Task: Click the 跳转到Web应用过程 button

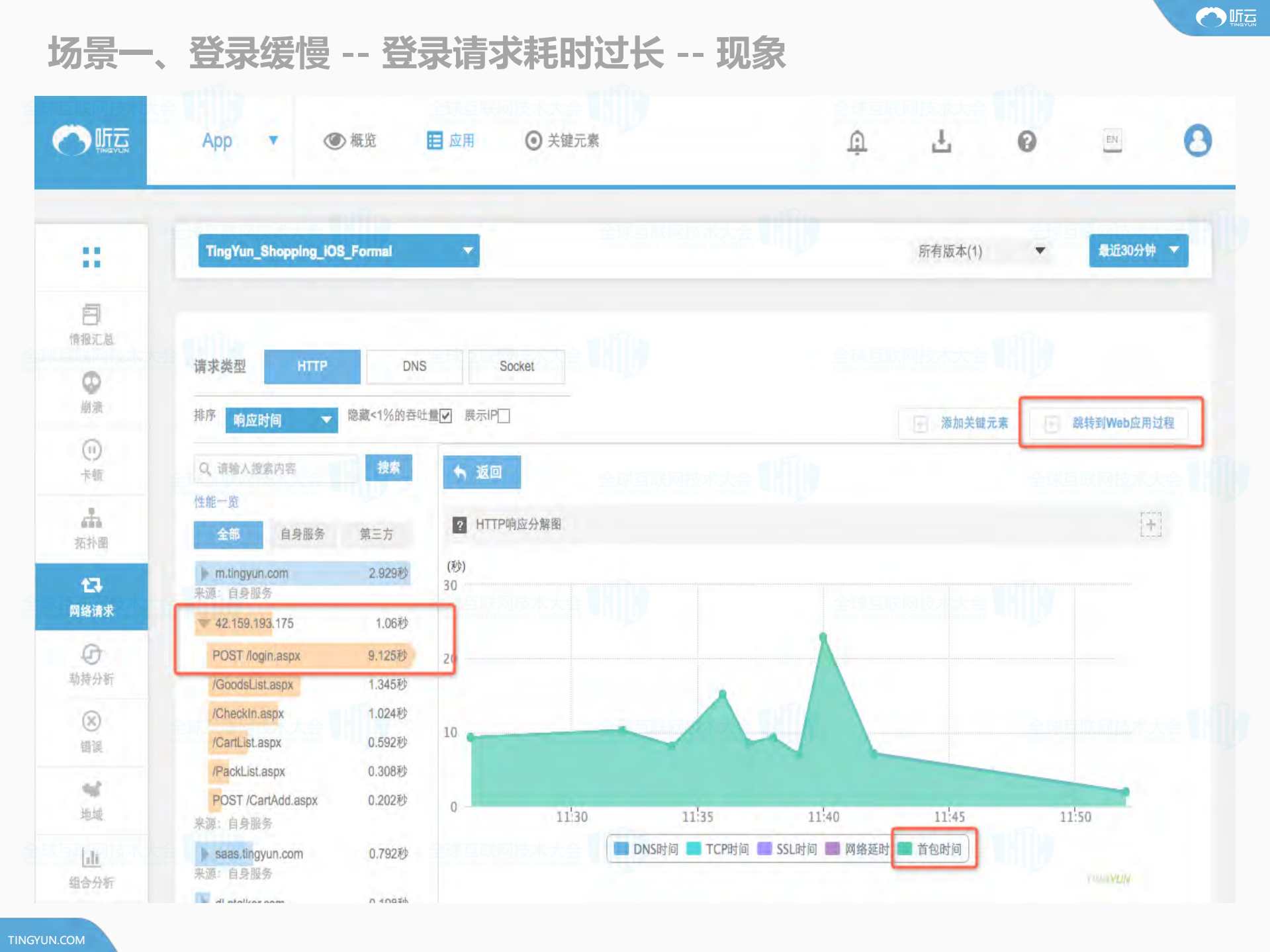Action: (x=1111, y=423)
